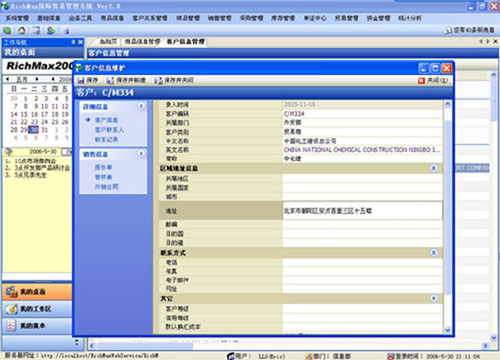Click the 地址 address input field
This screenshot has height=360, width=500.
[x=362, y=210]
